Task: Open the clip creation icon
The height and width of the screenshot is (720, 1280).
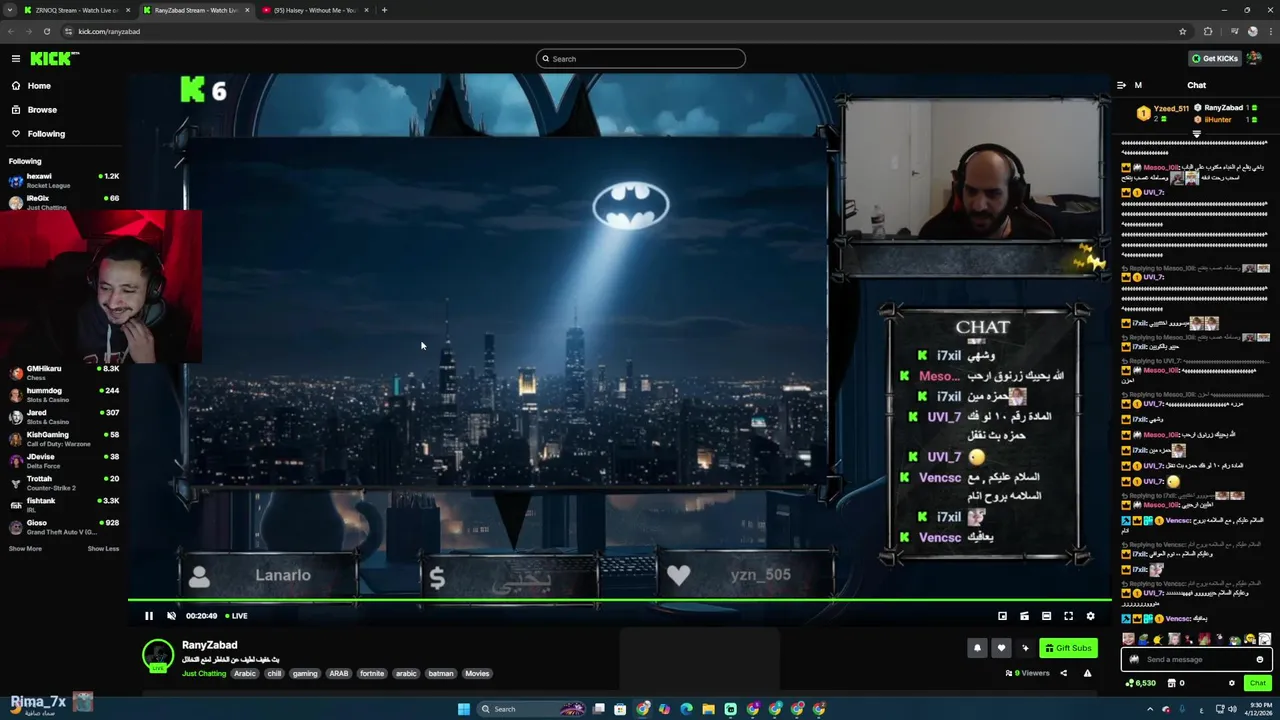Action: point(1024,616)
